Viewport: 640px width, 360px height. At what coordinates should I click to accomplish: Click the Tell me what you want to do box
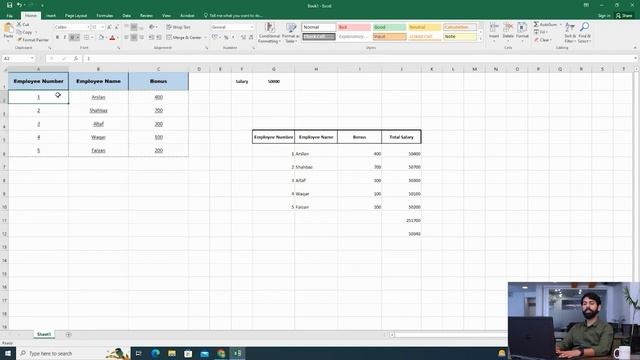[233, 16]
